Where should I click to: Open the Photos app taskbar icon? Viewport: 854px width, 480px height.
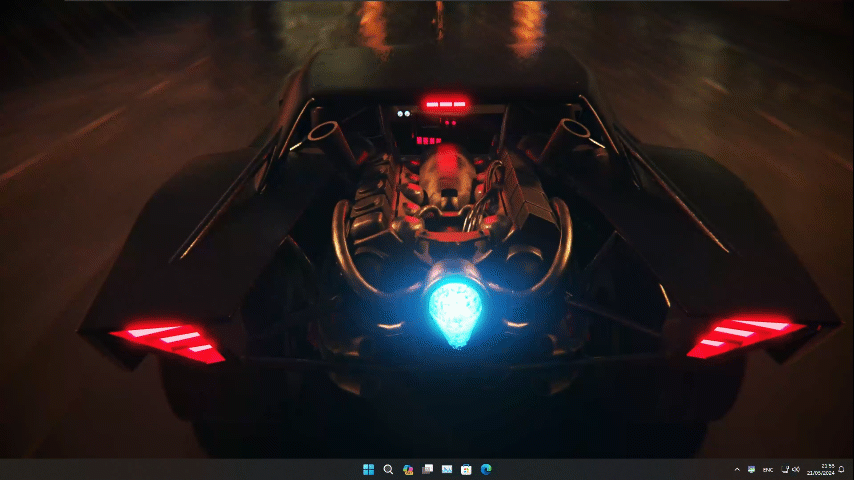pyautogui.click(x=447, y=469)
